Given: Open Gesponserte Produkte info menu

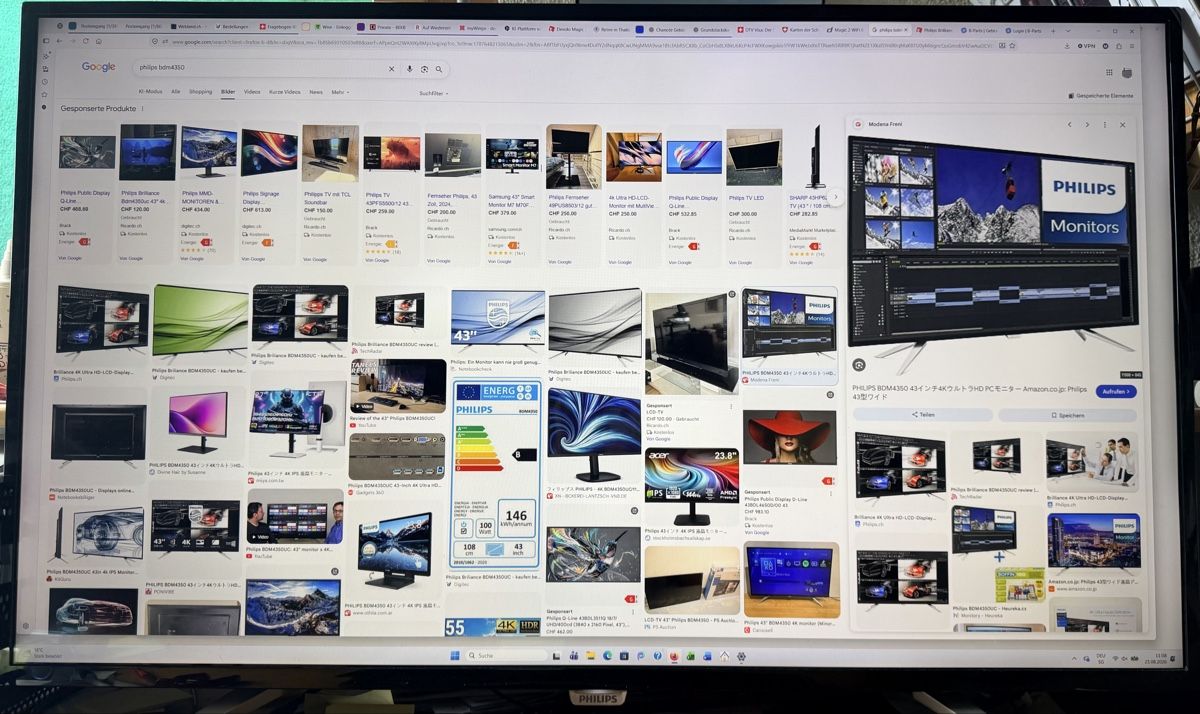Looking at the screenshot, I should (x=142, y=108).
